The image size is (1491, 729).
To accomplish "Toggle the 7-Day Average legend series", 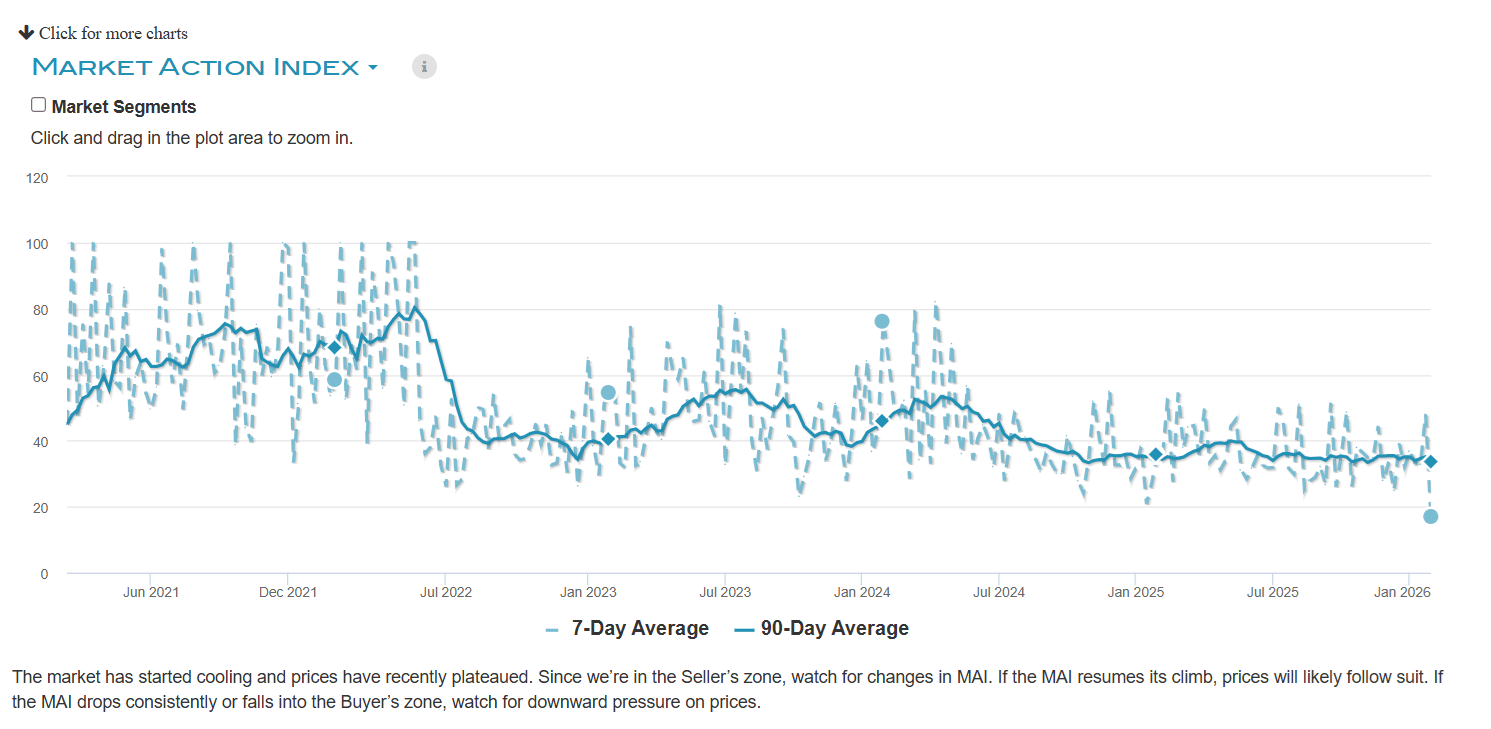I will [x=628, y=629].
